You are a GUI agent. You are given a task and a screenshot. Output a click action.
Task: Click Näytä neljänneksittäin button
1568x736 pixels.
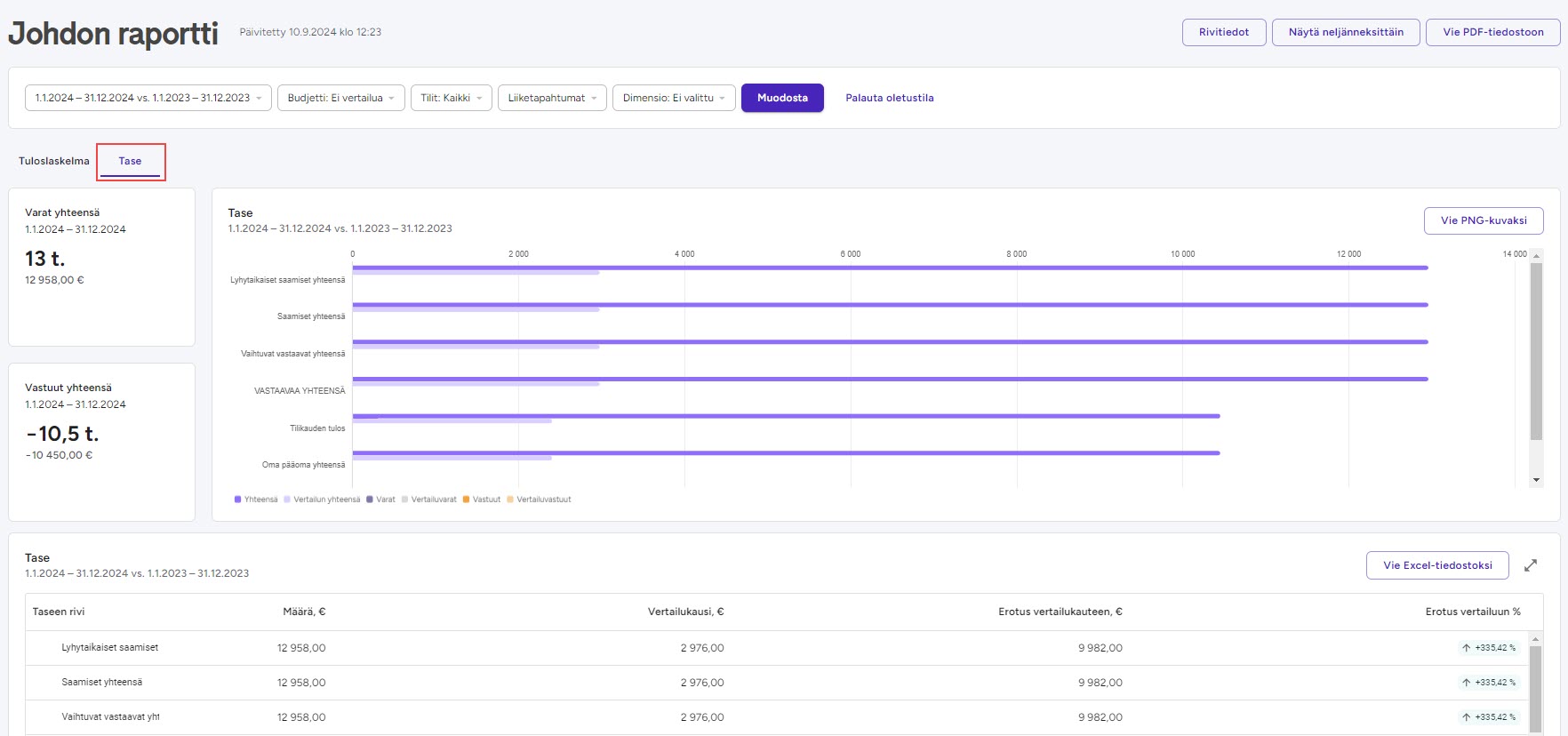point(1346,32)
